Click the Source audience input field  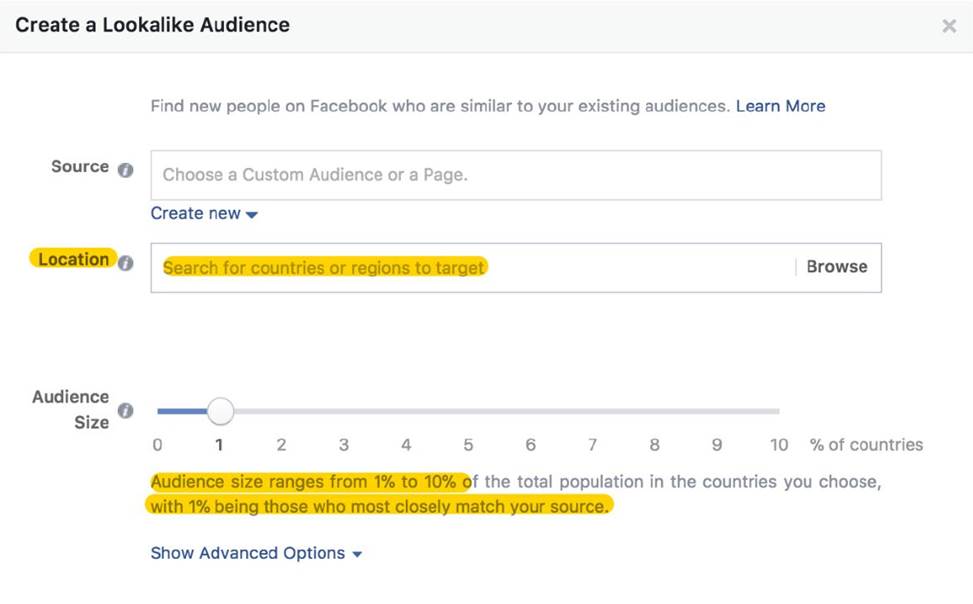pyautogui.click(x=515, y=175)
